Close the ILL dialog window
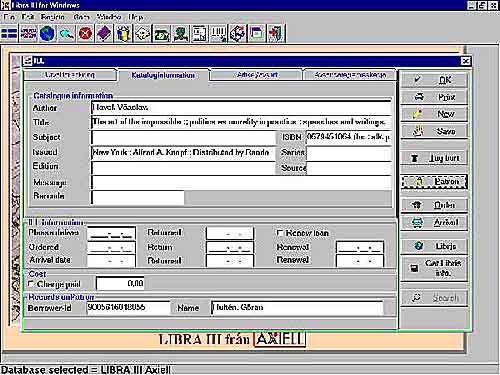Image resolution: width=500 pixels, height=375 pixels. (x=465, y=61)
